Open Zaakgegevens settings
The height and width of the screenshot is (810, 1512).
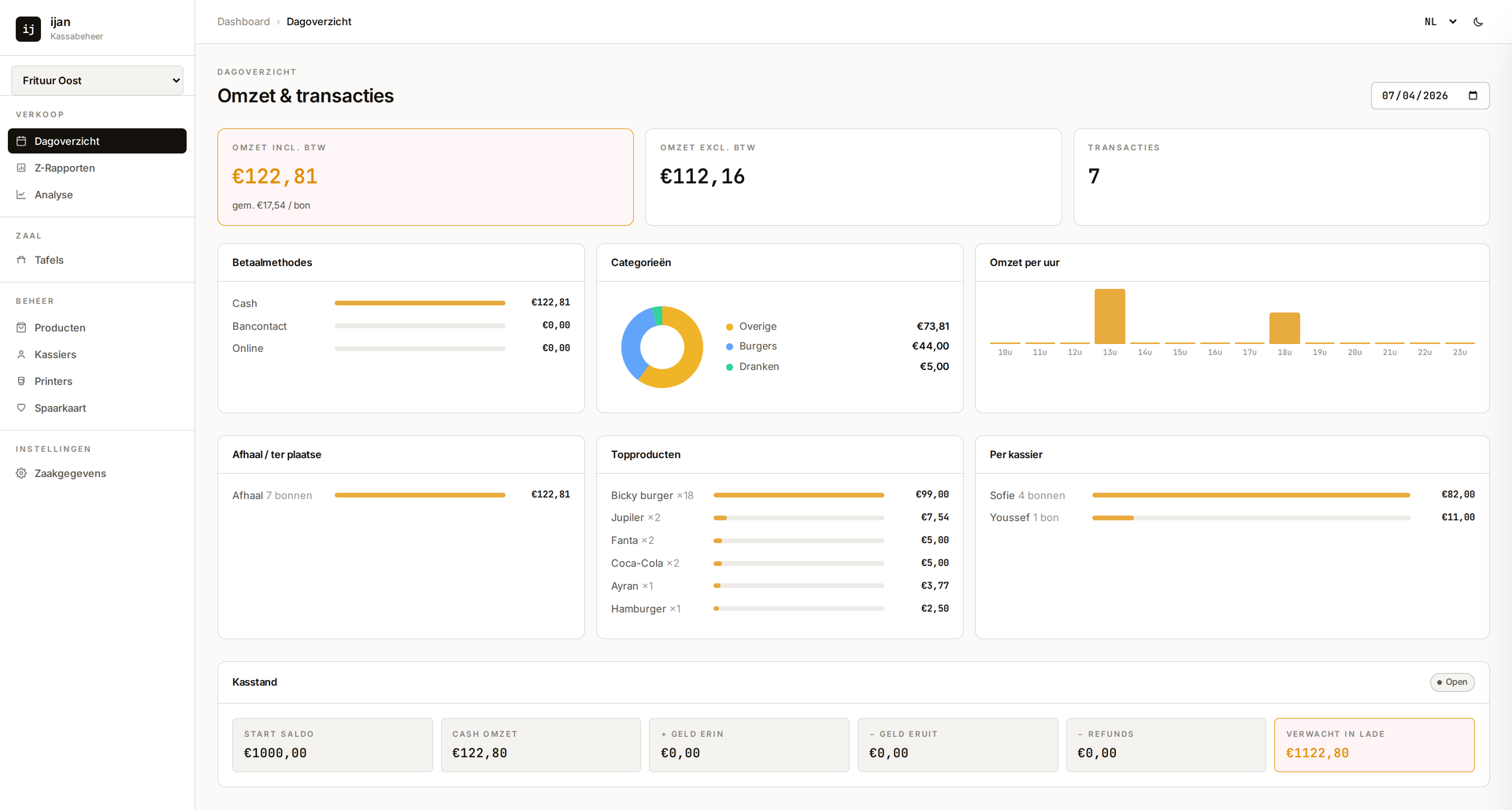pyautogui.click(x=97, y=473)
